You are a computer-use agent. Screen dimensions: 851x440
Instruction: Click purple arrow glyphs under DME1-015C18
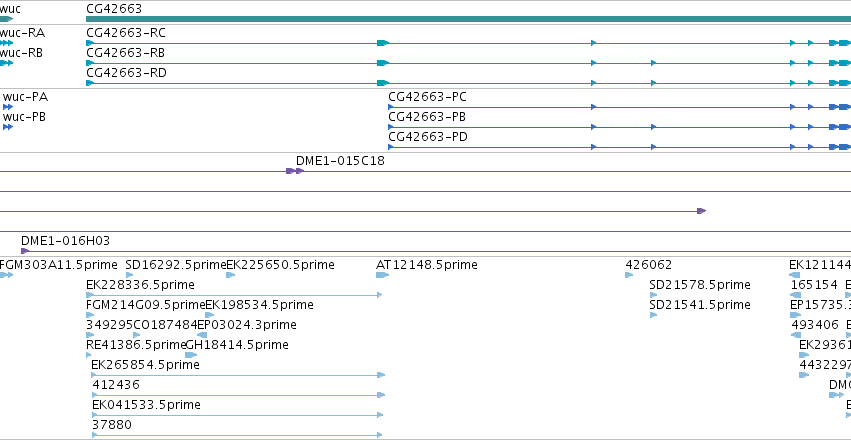coord(295,171)
